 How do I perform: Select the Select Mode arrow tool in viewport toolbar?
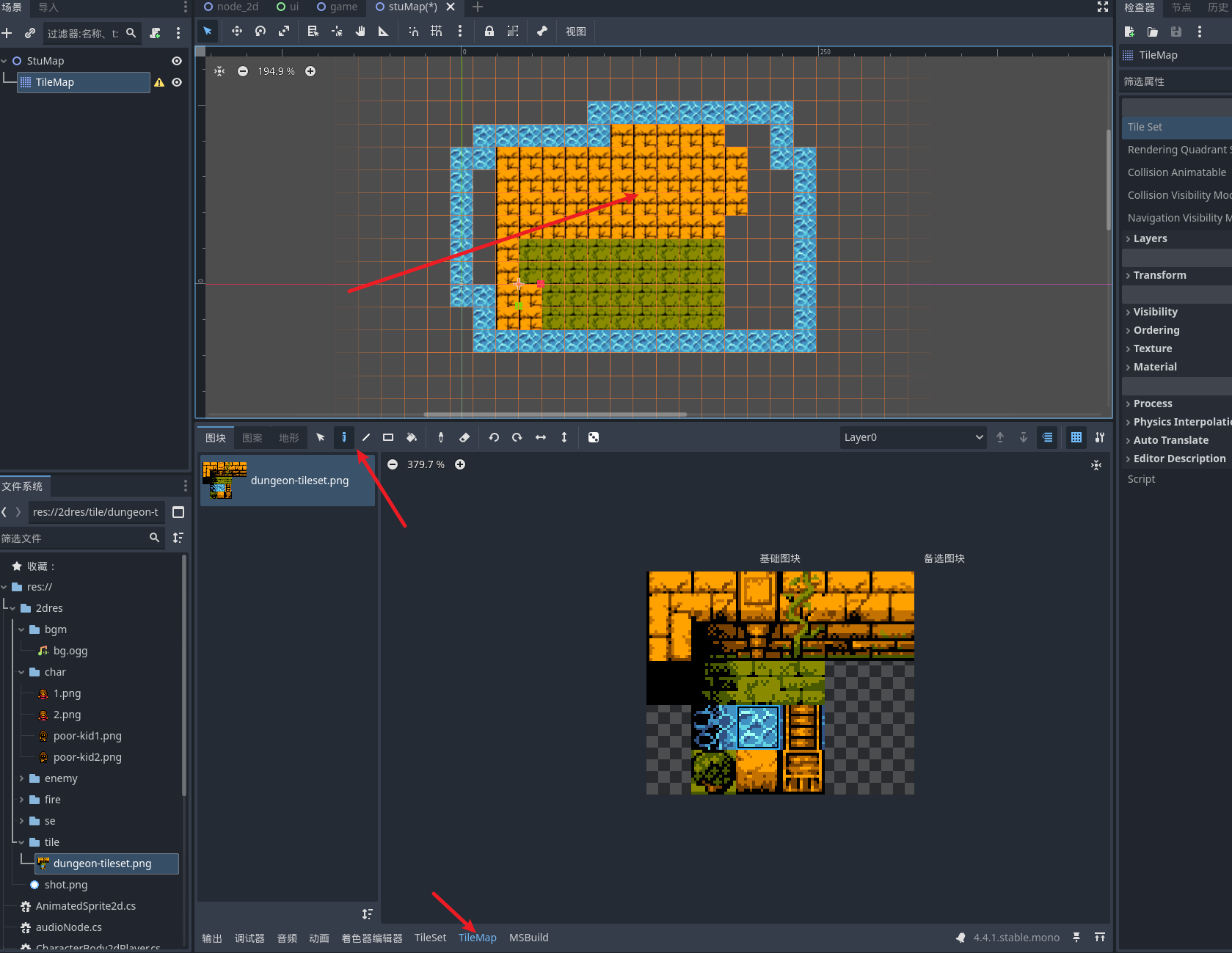coord(208,31)
